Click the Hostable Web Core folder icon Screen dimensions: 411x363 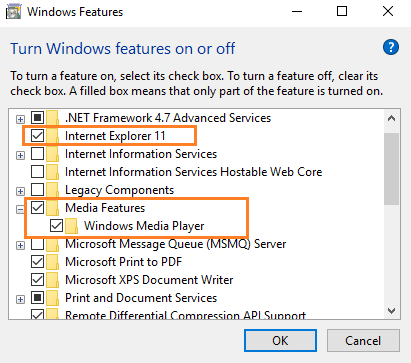pos(53,172)
